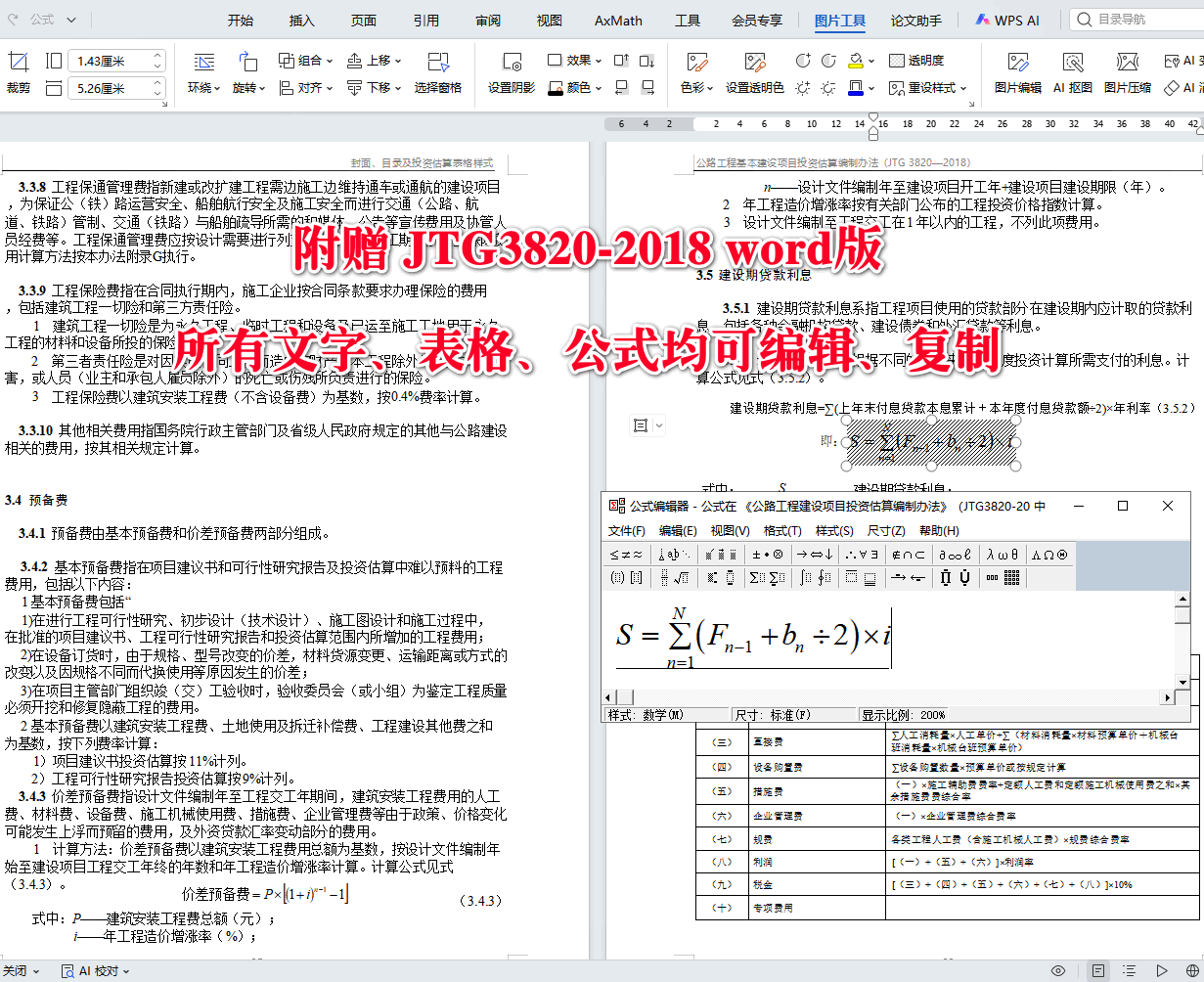
Task: Open 格式(T) menu in the equation editor
Action: (x=781, y=531)
